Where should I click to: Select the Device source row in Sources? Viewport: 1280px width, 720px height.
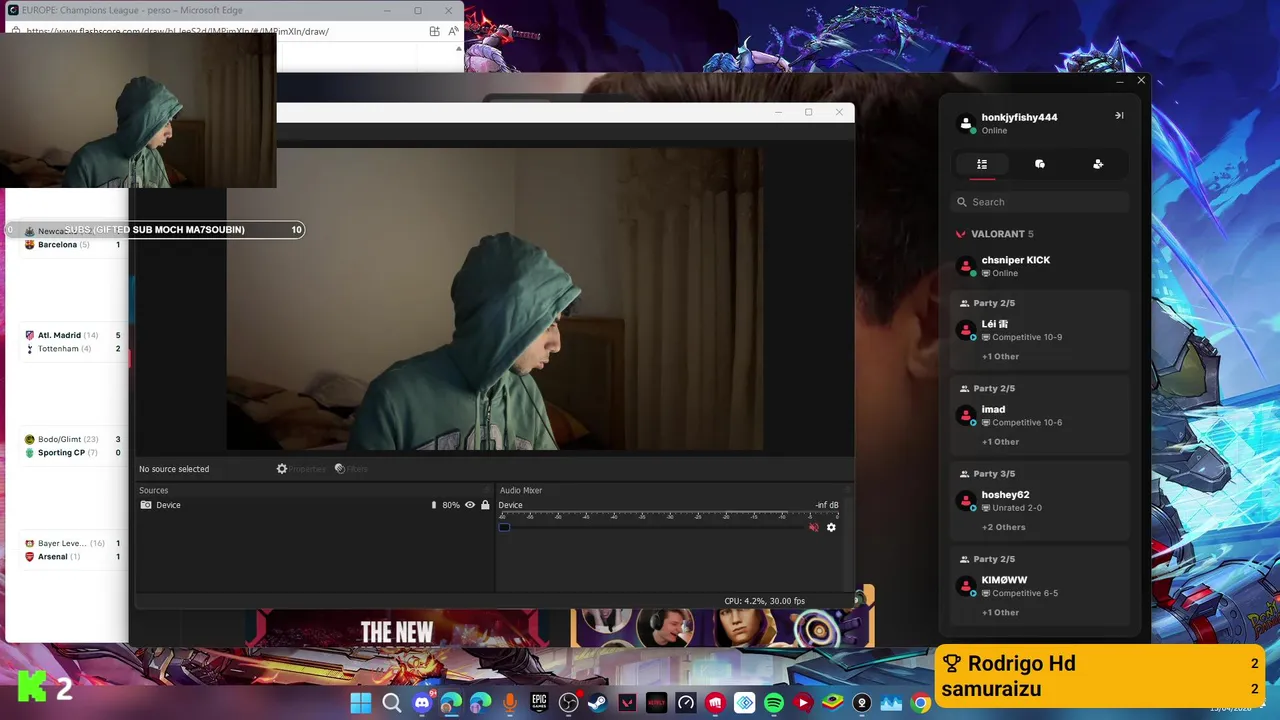coord(315,505)
